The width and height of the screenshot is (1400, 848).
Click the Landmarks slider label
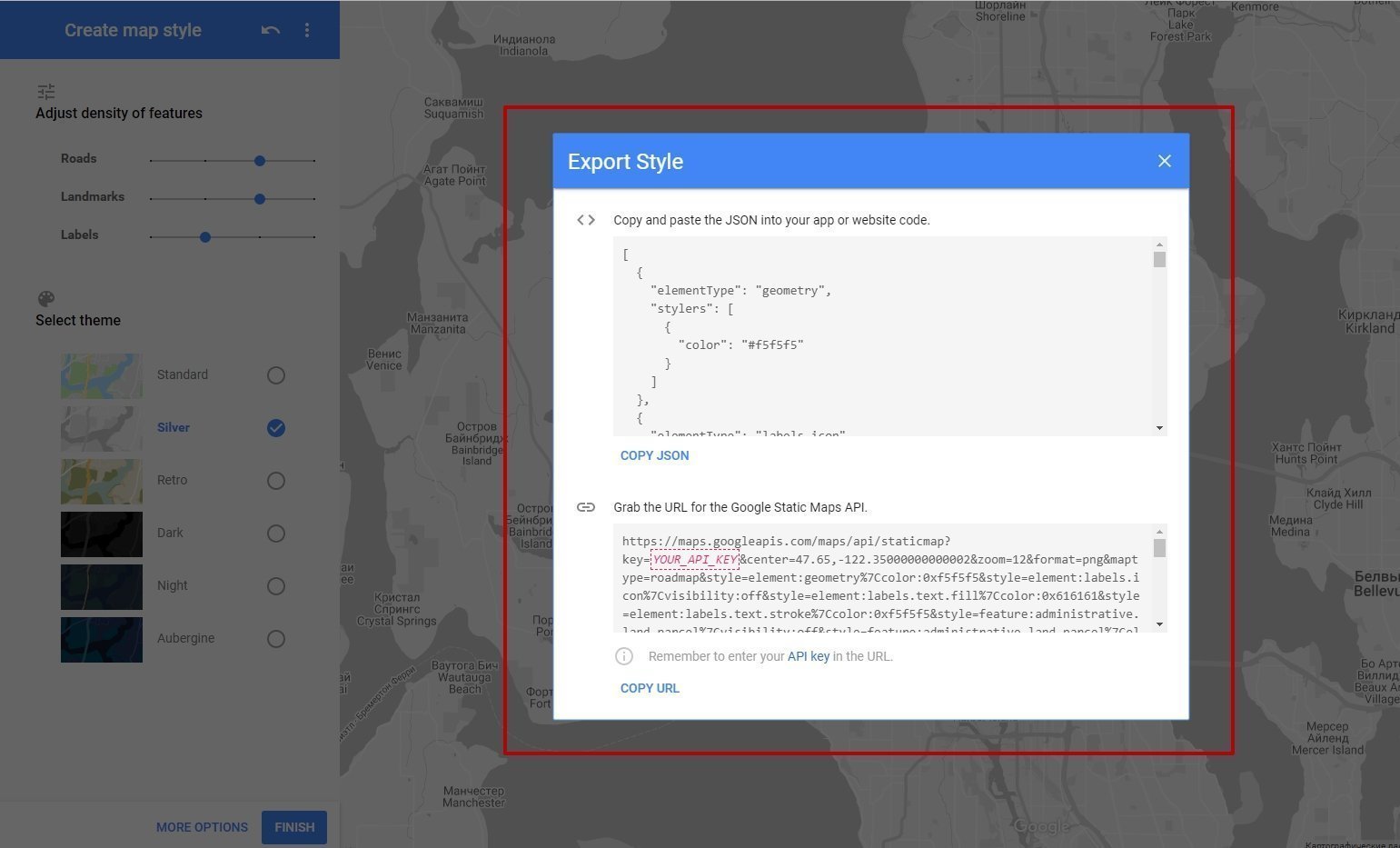point(93,196)
